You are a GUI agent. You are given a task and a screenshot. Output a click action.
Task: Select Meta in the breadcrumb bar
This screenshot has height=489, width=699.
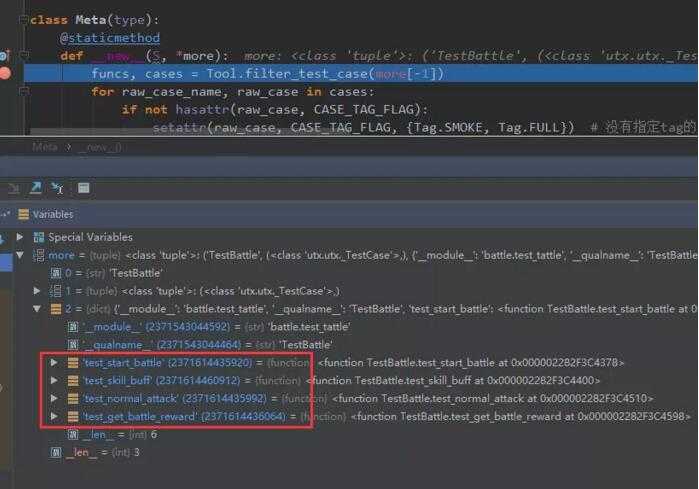pyautogui.click(x=45, y=147)
